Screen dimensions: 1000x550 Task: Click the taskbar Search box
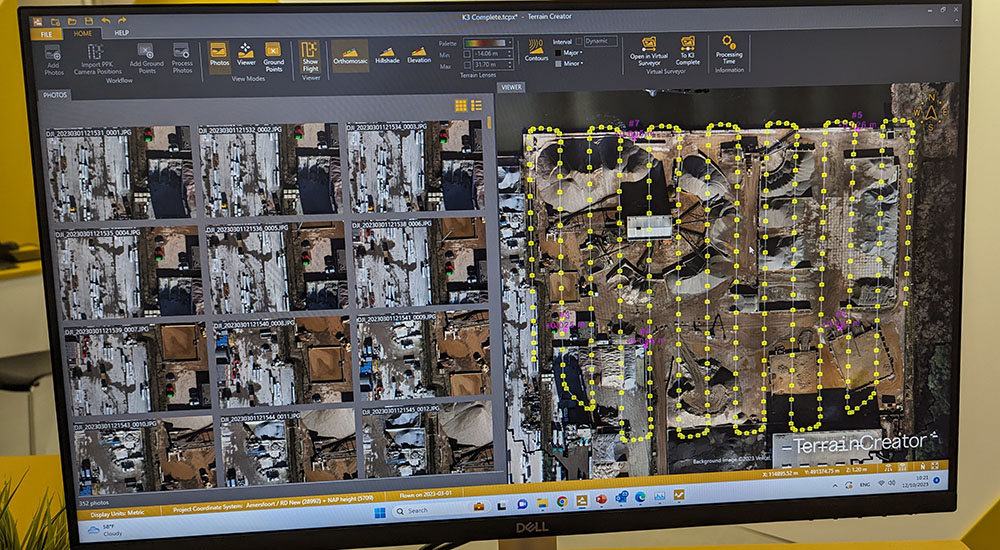(x=441, y=509)
